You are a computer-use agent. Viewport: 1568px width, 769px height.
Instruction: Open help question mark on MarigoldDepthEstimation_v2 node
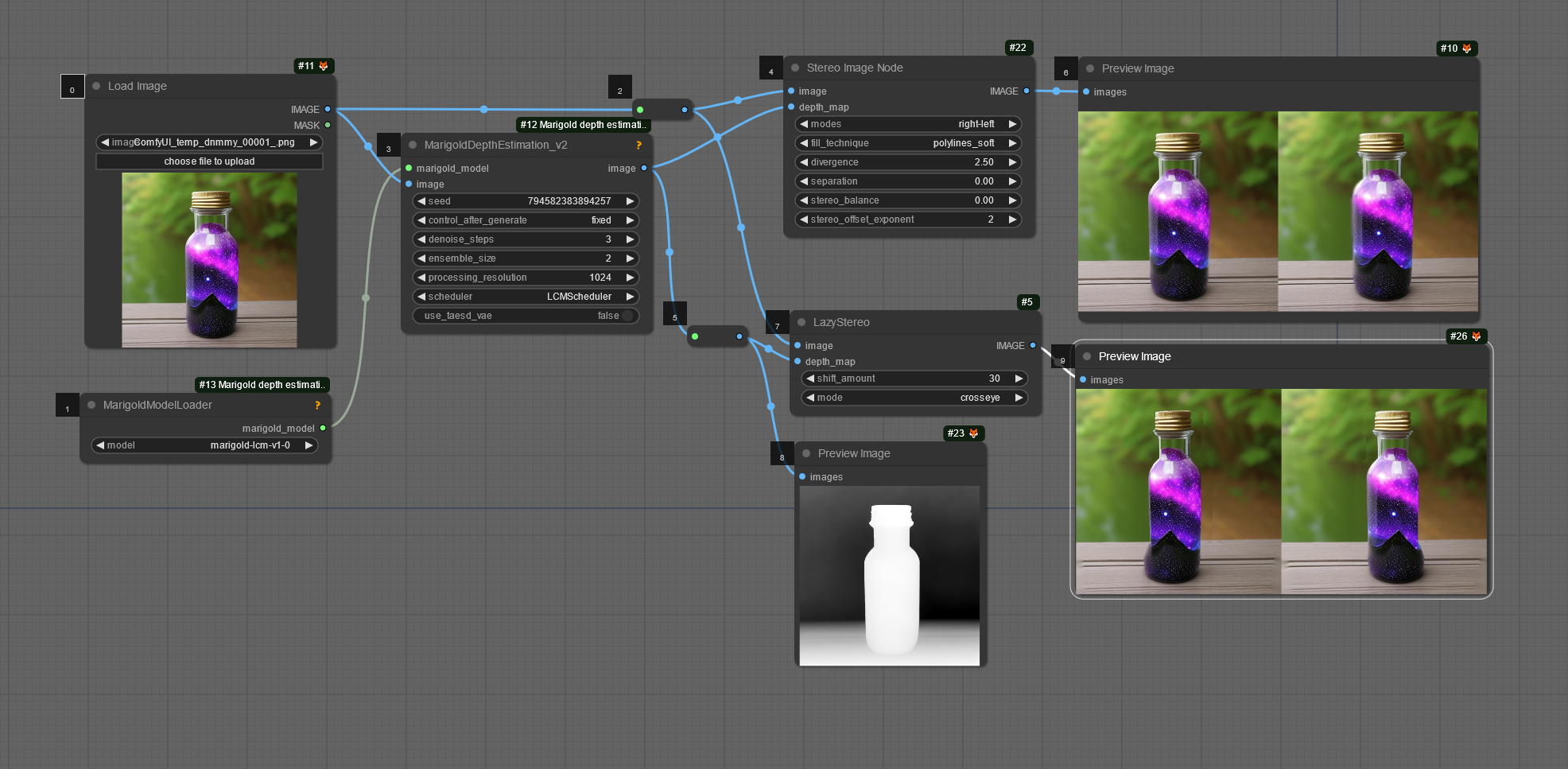(638, 145)
